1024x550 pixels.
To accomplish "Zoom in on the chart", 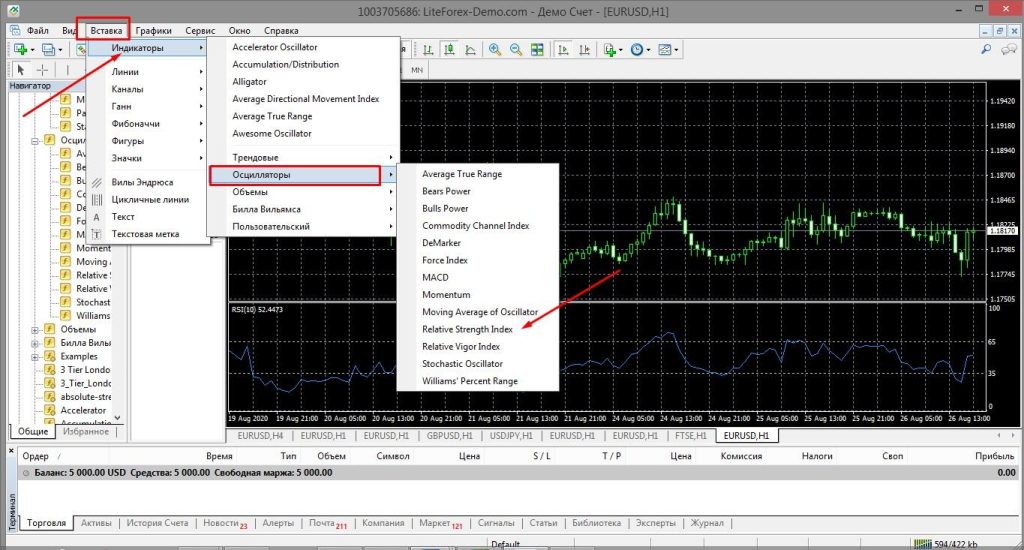I will pos(493,49).
